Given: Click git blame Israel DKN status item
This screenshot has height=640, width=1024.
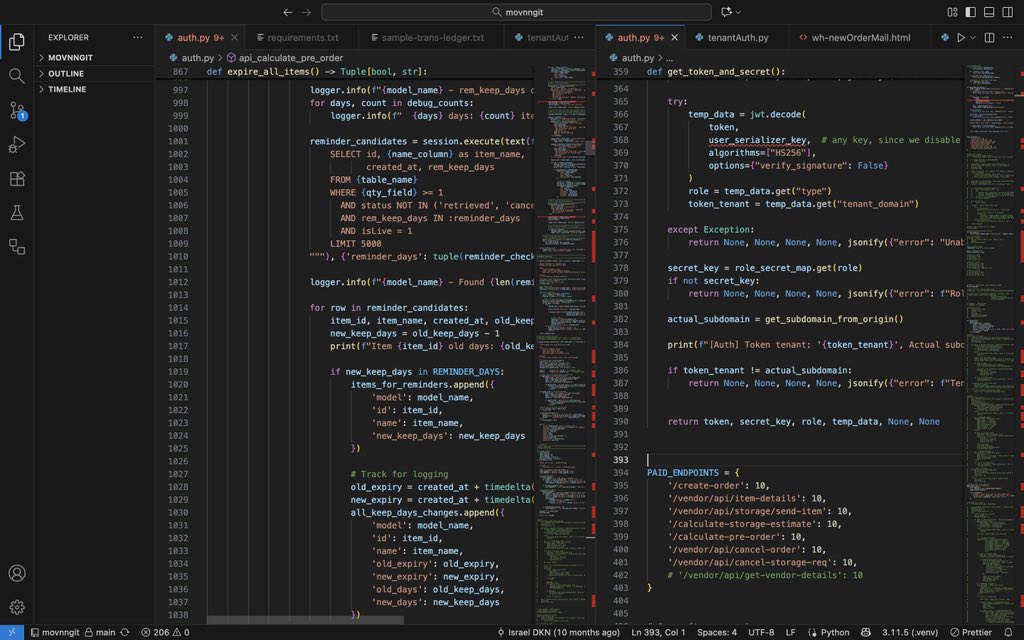Looking at the screenshot, I should coord(558,632).
